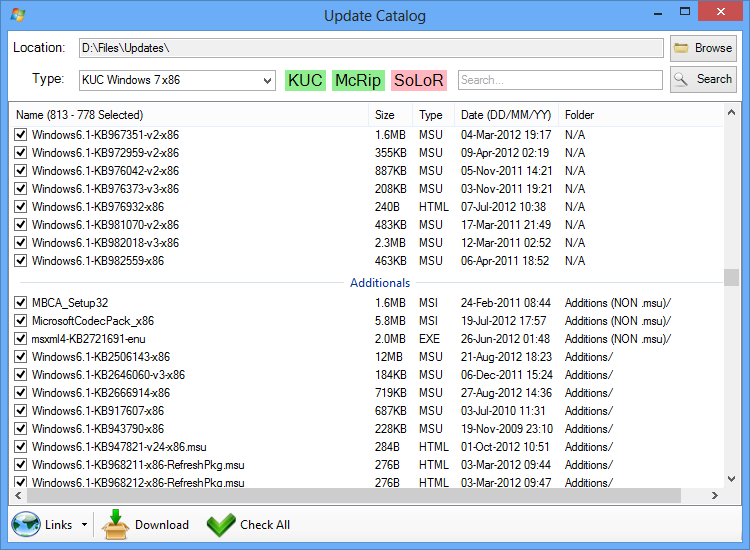Click the vertical scrollbar thumb
This screenshot has height=550, width=750.
click(731, 277)
